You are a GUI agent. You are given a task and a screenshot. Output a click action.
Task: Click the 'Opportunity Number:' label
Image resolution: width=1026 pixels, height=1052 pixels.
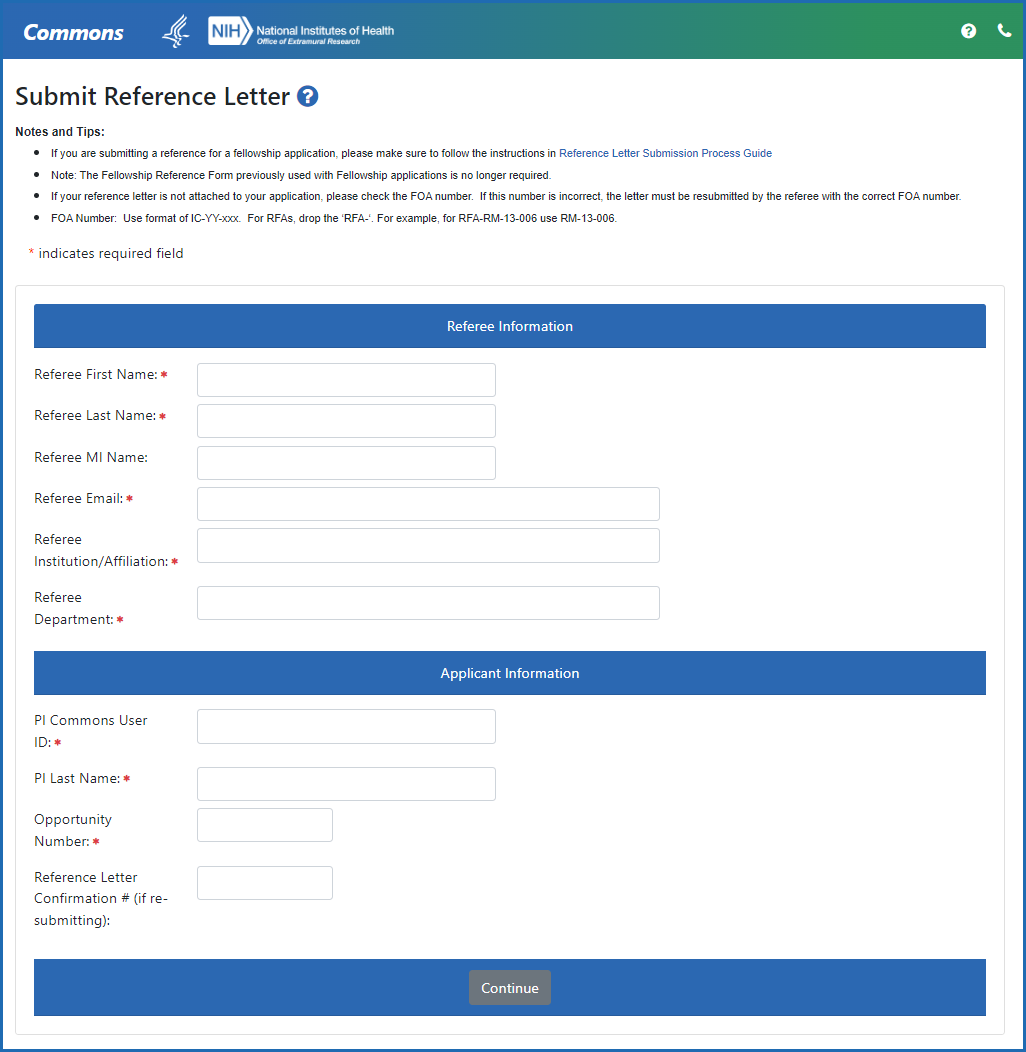(x=72, y=830)
